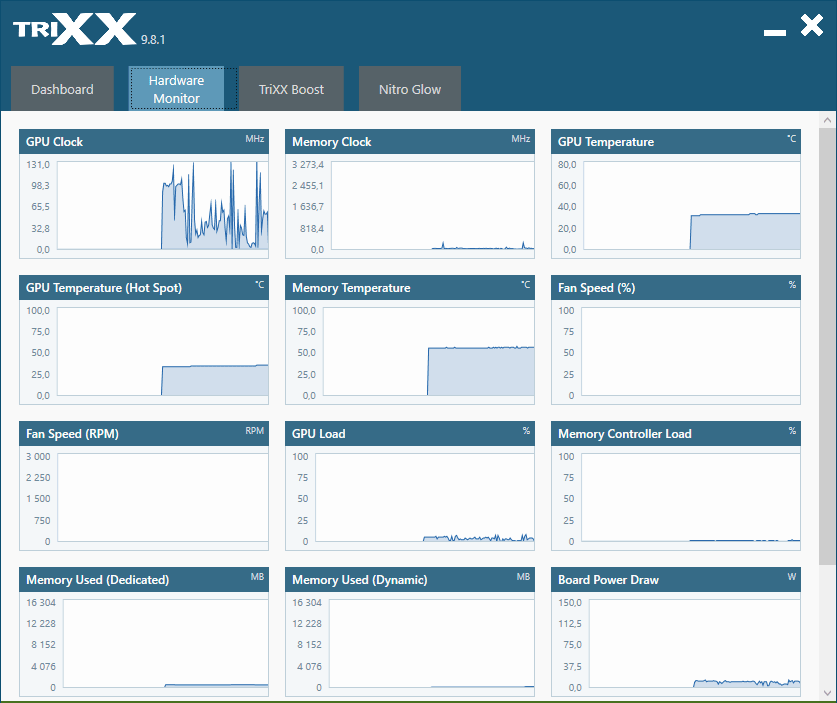Click the GPU Temperature (Hot Spot) graph

tap(162, 351)
